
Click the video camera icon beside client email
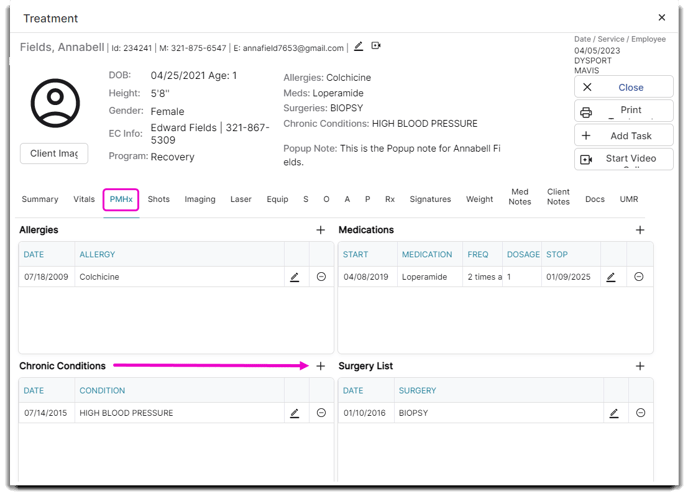376,46
